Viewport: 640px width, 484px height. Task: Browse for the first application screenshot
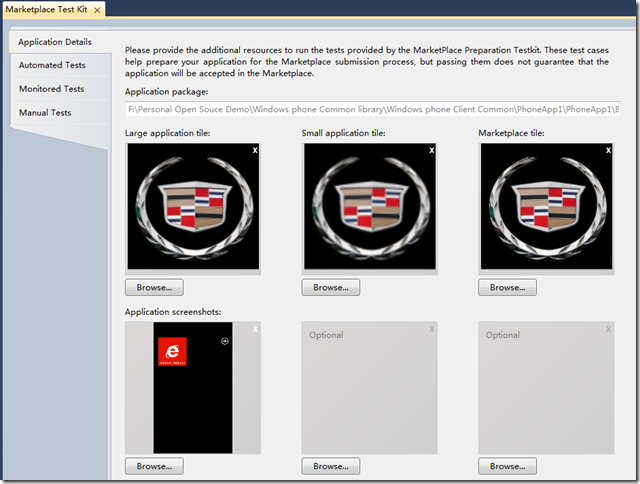154,466
